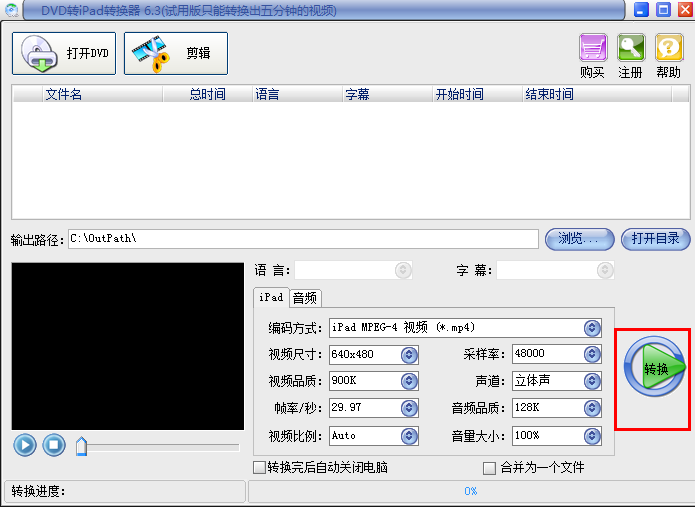
Task: Click the 打开目录 button
Action: [x=656, y=239]
